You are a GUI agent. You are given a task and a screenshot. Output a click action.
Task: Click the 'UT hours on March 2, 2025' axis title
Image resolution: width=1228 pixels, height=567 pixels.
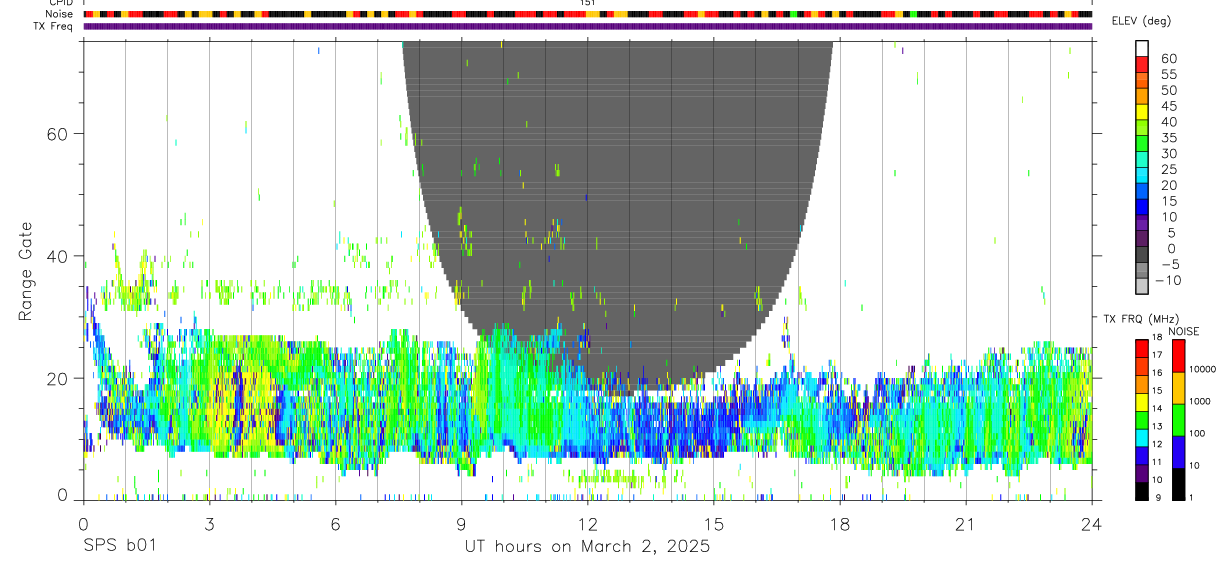[587, 547]
